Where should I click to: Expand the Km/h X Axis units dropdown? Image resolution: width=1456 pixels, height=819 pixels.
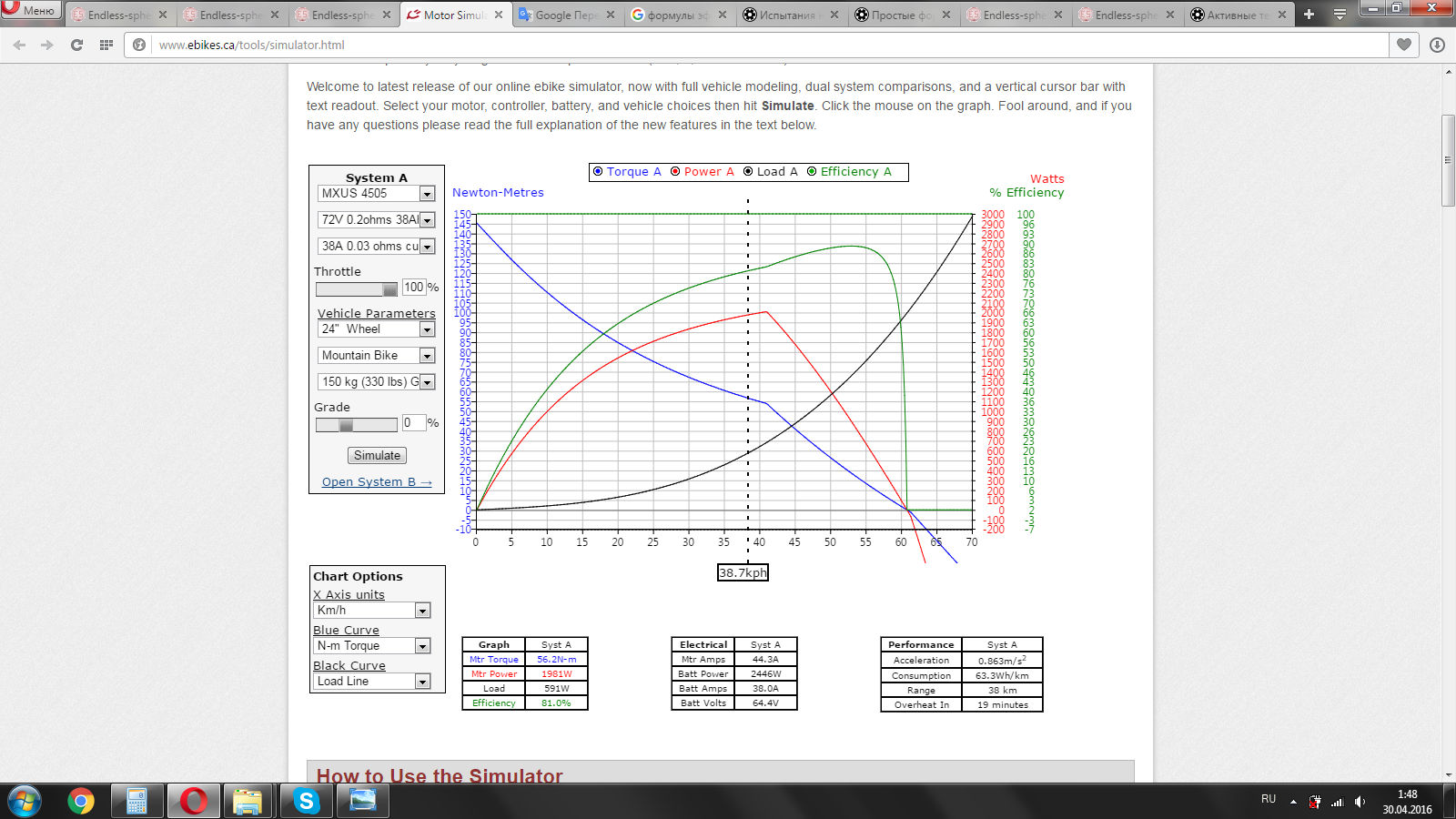click(x=422, y=611)
